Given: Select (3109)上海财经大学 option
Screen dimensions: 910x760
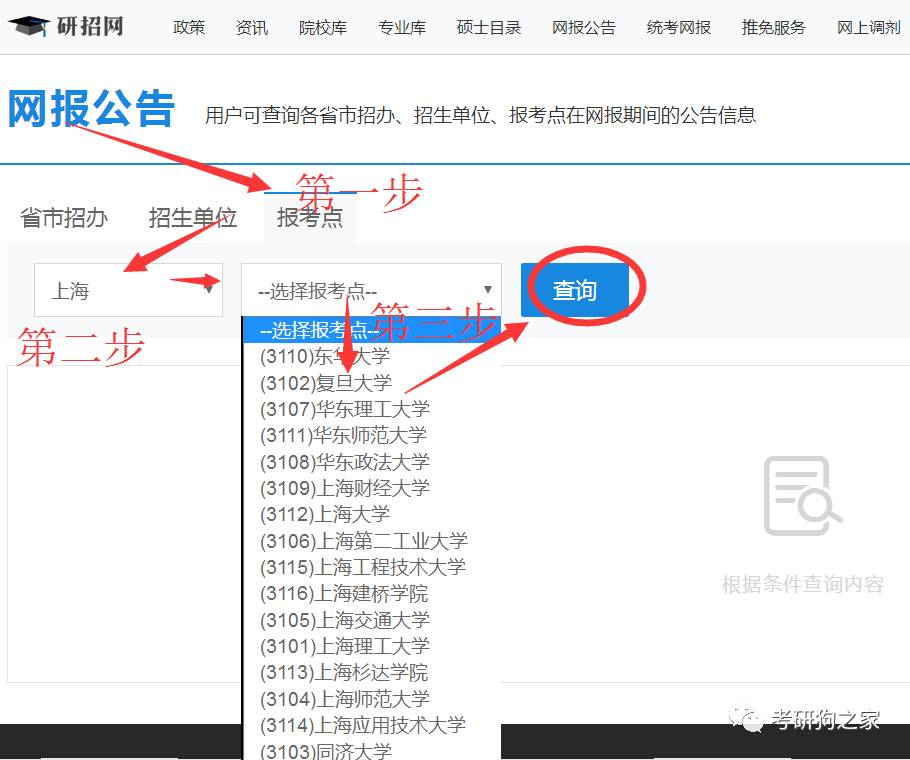Looking at the screenshot, I should pyautogui.click(x=371, y=488).
